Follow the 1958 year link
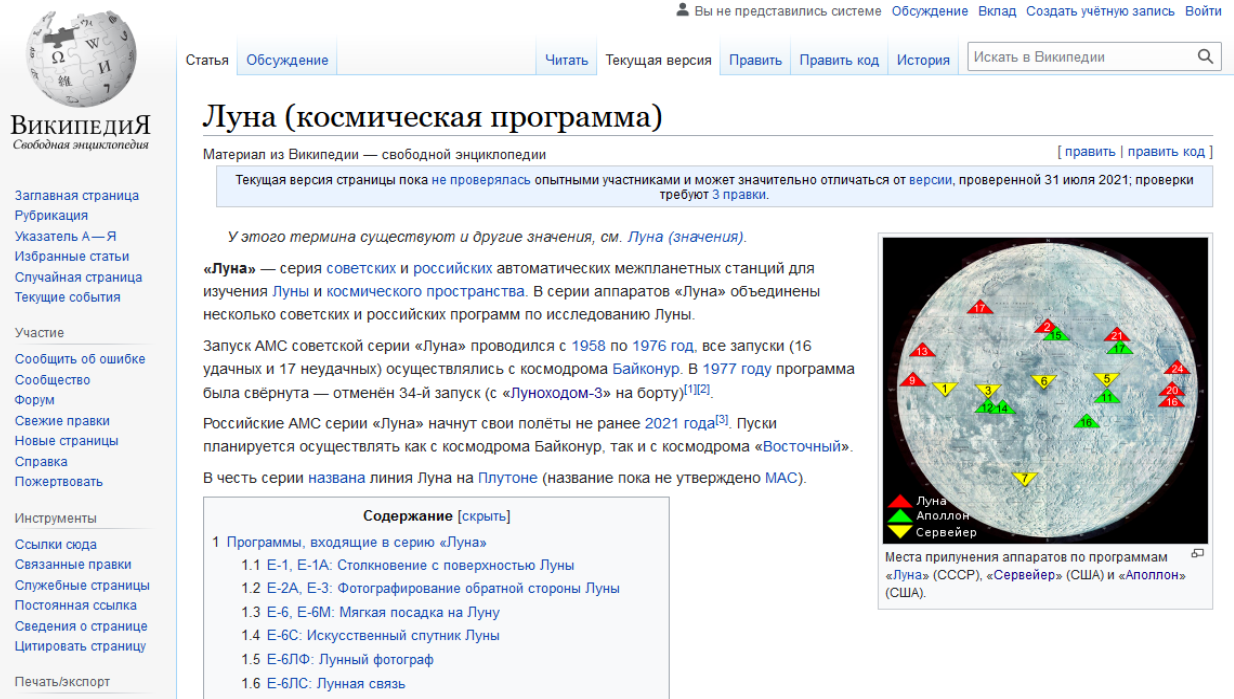This screenshot has width=1234, height=699. point(588,346)
